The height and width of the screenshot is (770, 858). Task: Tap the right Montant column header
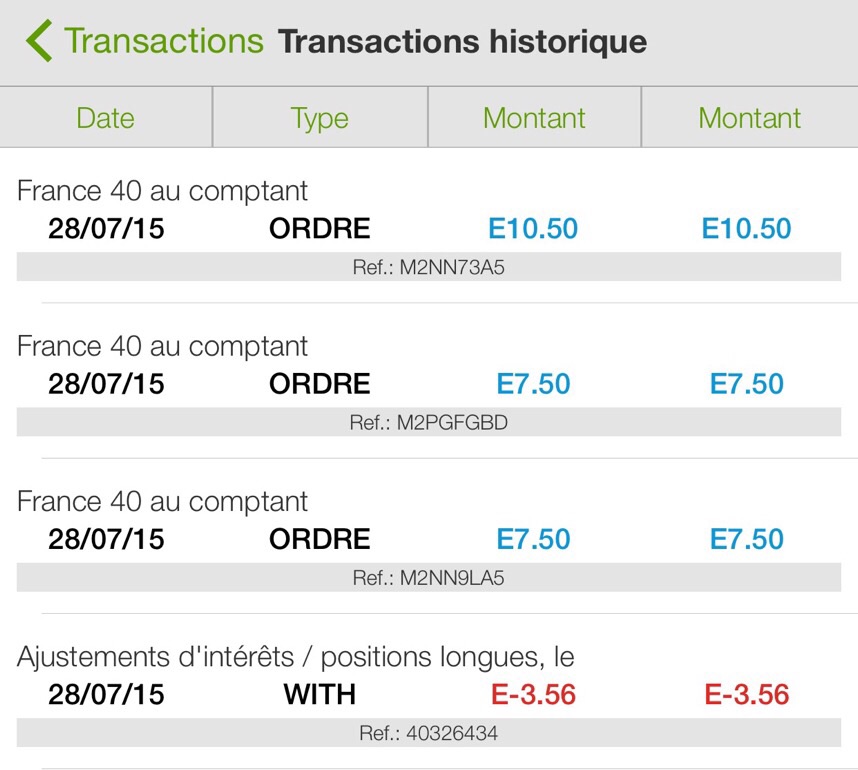[x=749, y=118]
